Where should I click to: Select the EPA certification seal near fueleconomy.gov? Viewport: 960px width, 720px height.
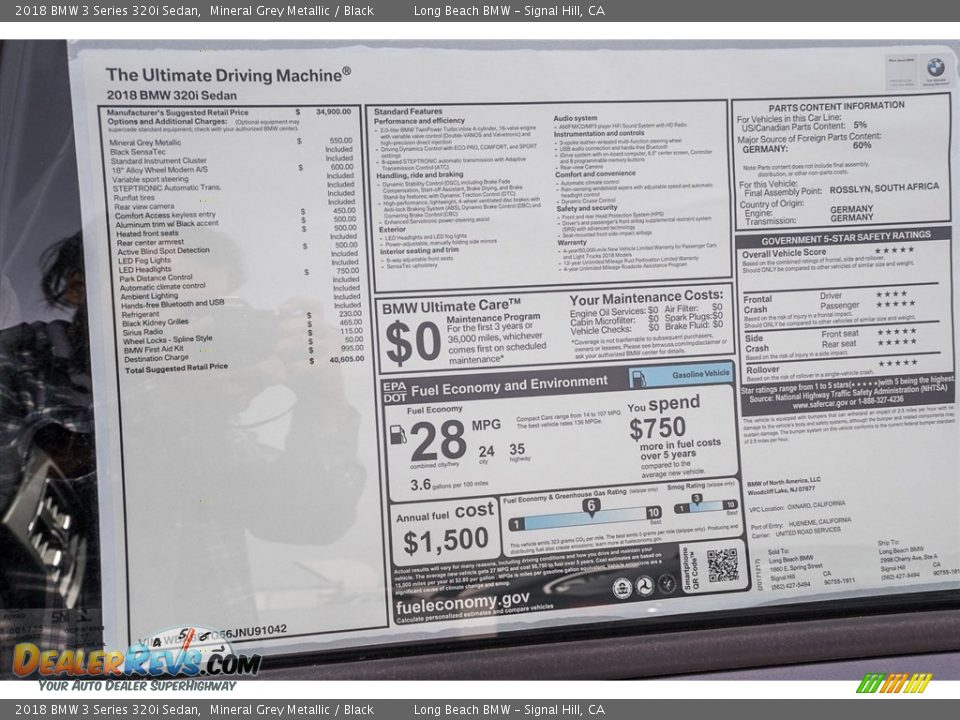pos(622,586)
